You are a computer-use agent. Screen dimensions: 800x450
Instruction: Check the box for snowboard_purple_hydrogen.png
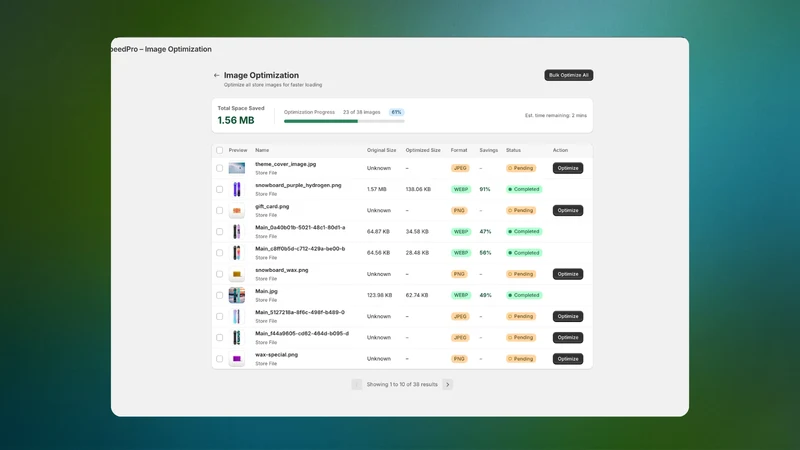[x=219, y=189]
